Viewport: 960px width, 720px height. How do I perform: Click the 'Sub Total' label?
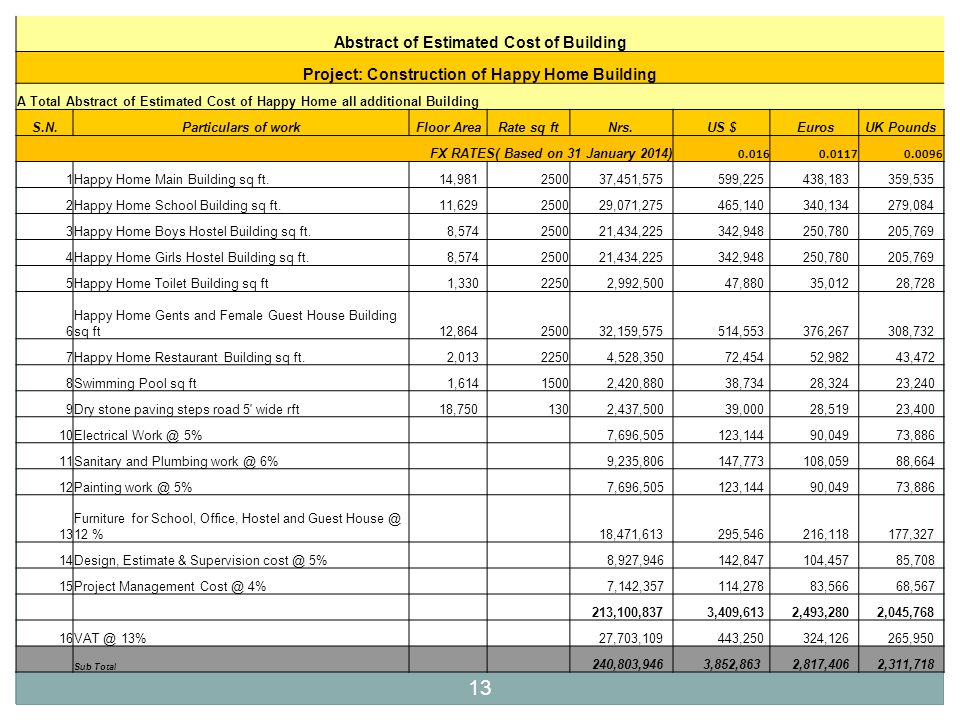[95, 667]
